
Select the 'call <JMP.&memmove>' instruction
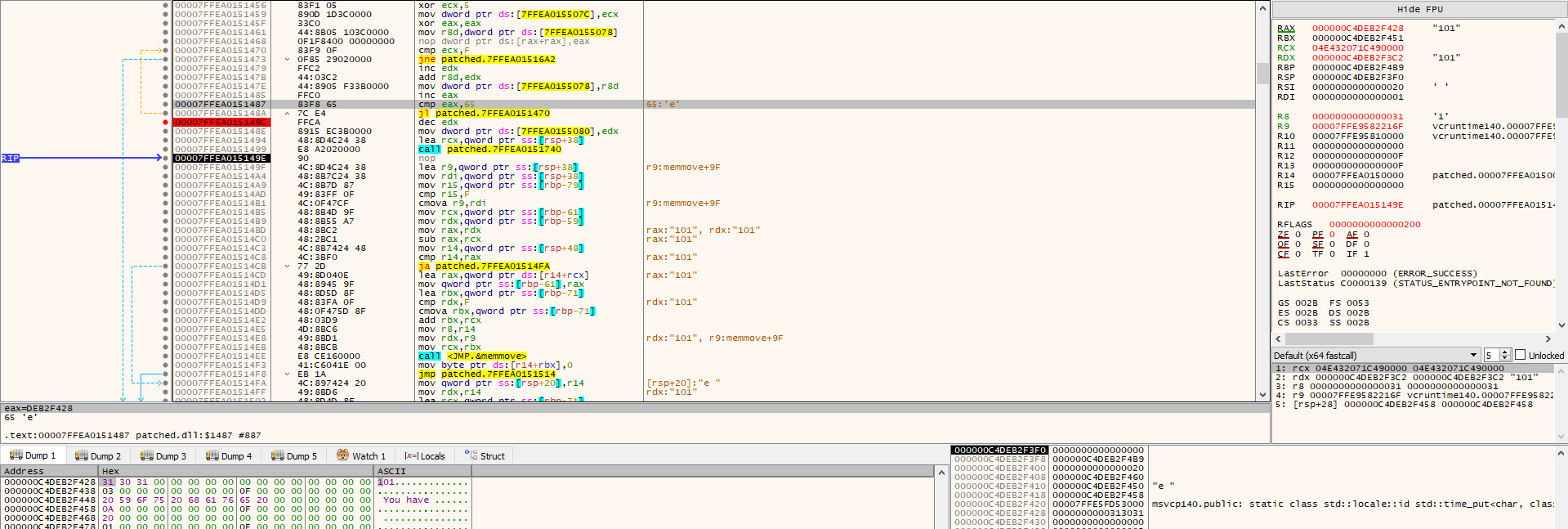472,356
